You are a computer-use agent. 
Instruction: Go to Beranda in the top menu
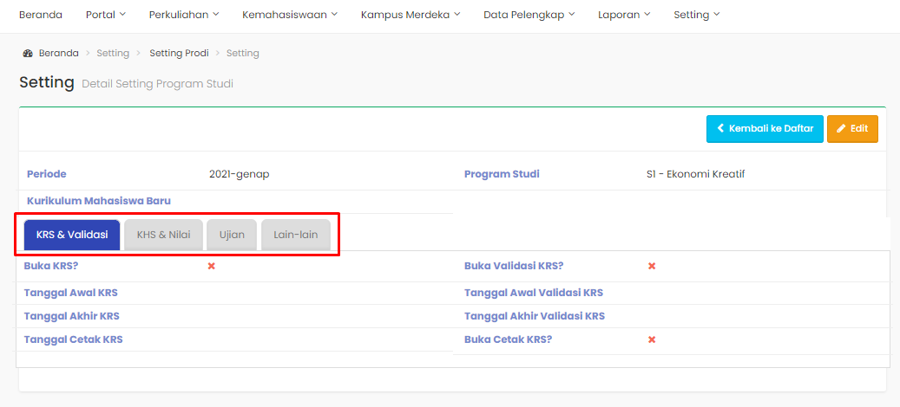pos(40,15)
